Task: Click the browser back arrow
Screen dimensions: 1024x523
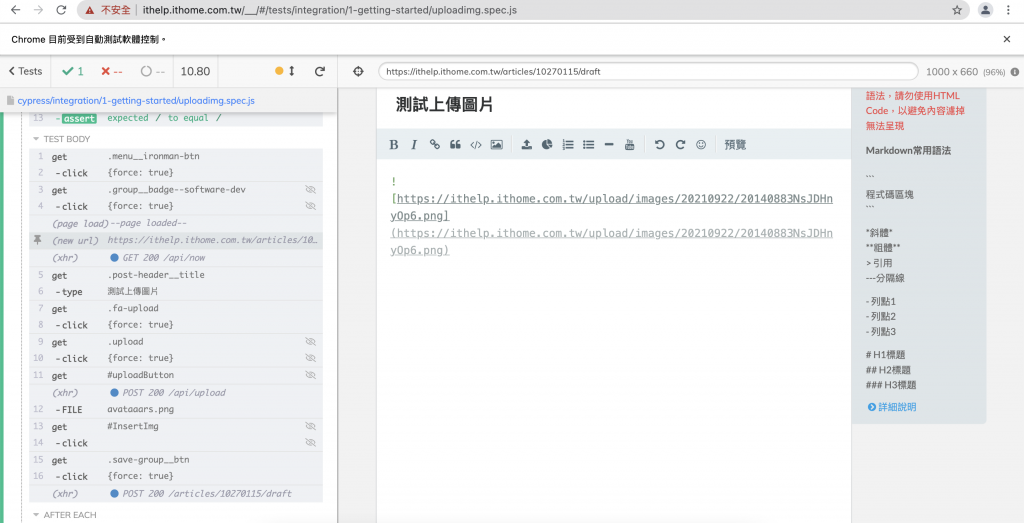Action: pos(16,10)
